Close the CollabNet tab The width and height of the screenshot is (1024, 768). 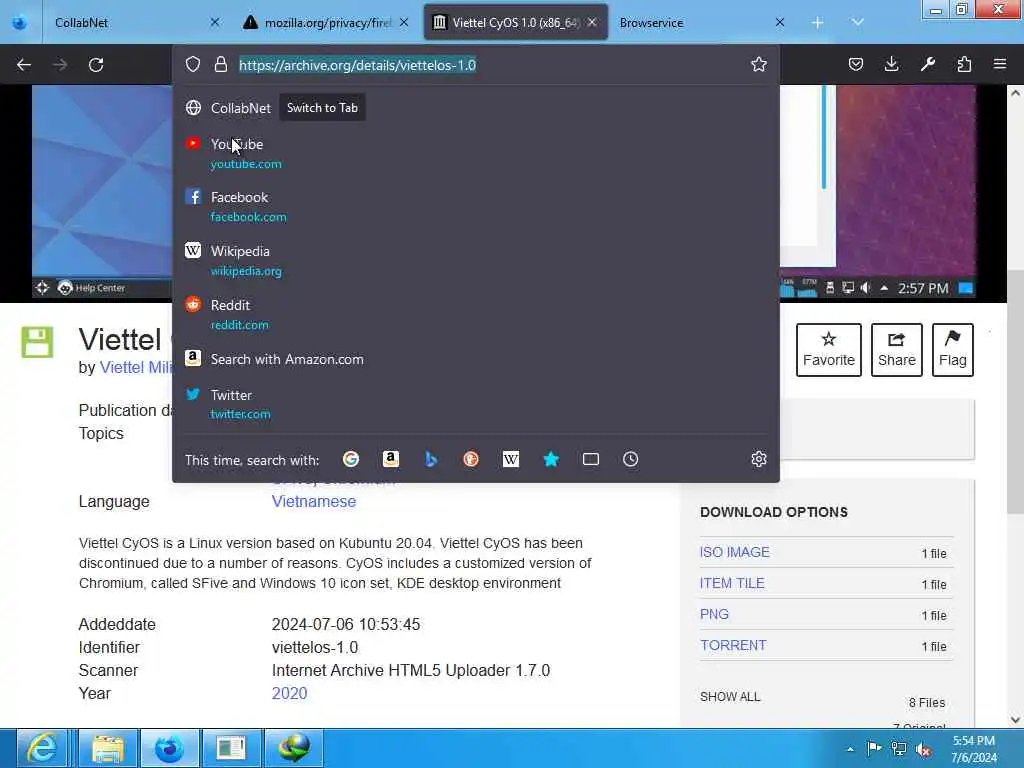click(x=214, y=22)
